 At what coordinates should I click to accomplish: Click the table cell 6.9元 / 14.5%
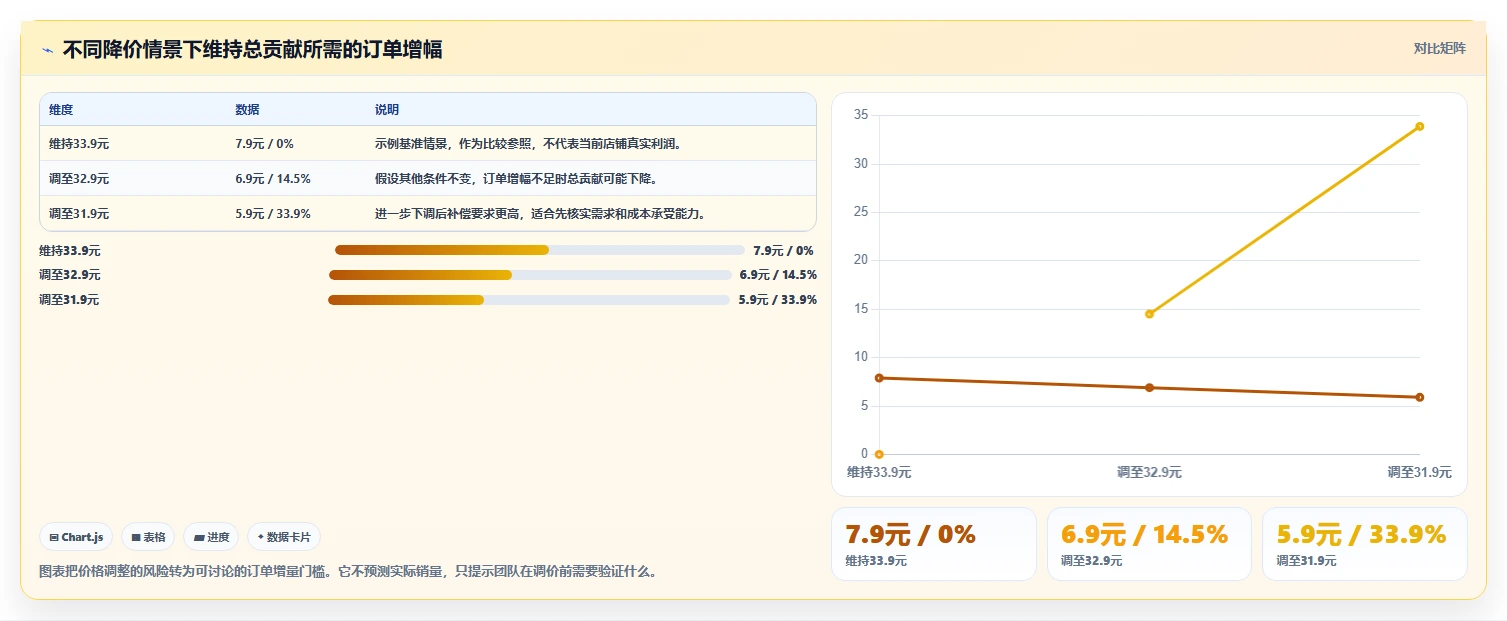pyautogui.click(x=273, y=179)
